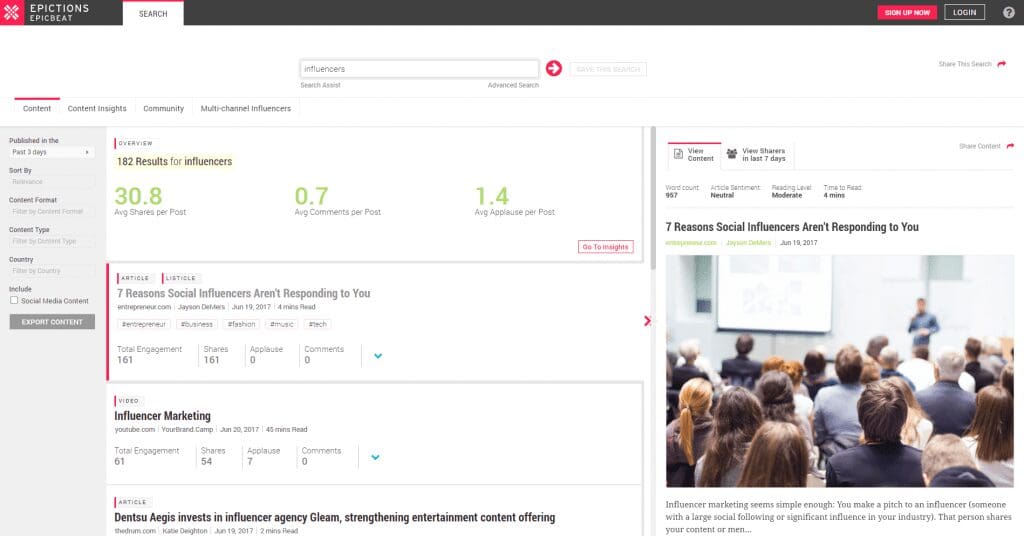Open the Dentsu Aegis invests article title
This screenshot has width=1024, height=536.
pyautogui.click(x=334, y=517)
